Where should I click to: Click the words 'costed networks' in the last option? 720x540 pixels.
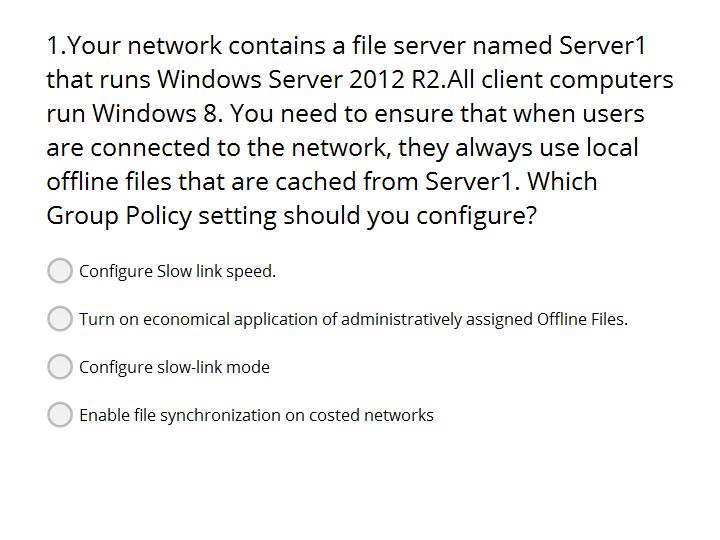tap(371, 416)
